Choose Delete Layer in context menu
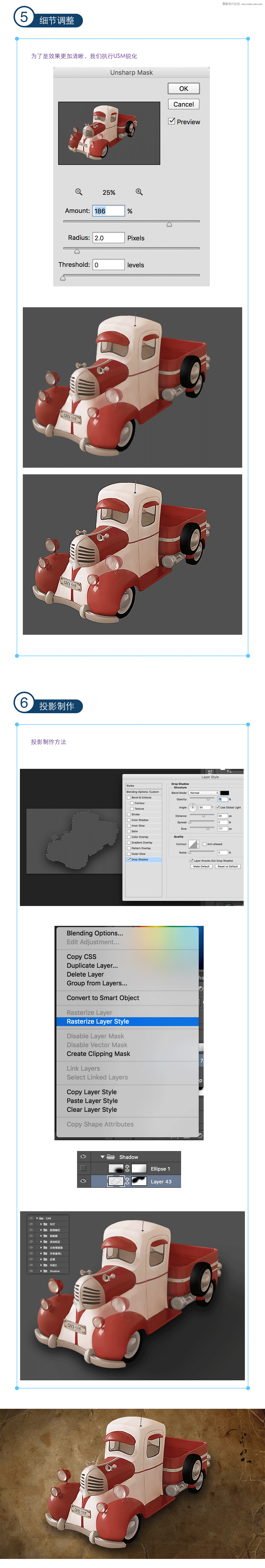Screen dimensions: 265x1568 [x=85, y=975]
